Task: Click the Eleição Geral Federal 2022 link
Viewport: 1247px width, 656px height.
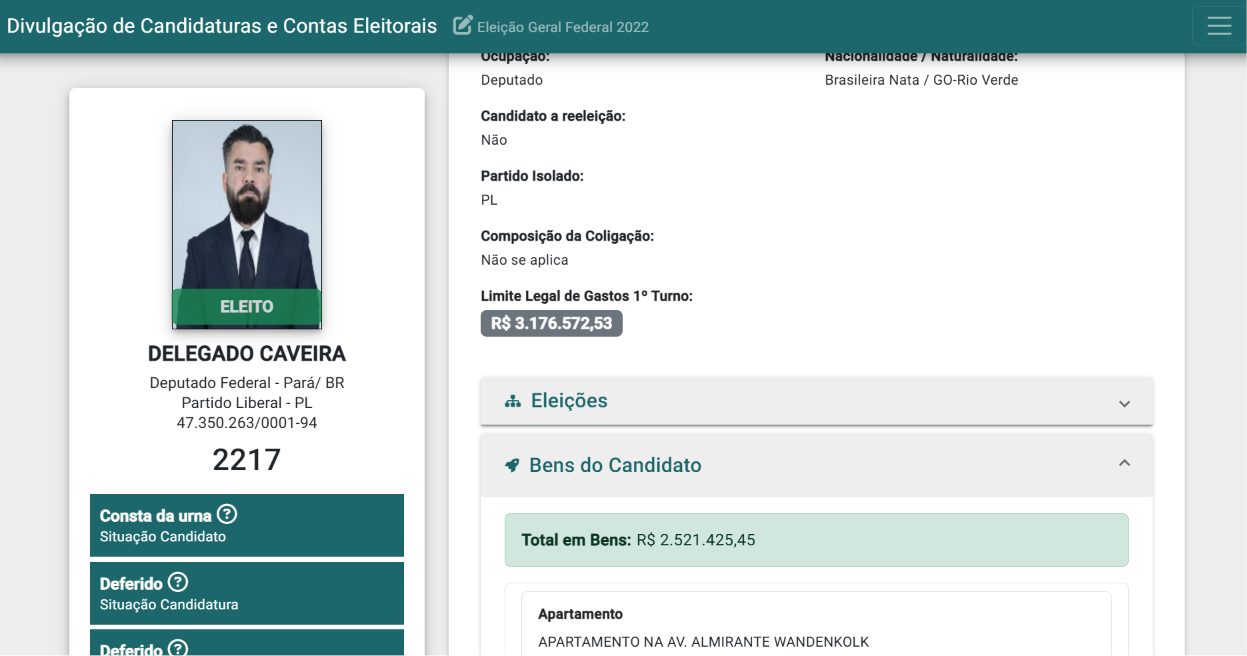Action: [x=563, y=27]
